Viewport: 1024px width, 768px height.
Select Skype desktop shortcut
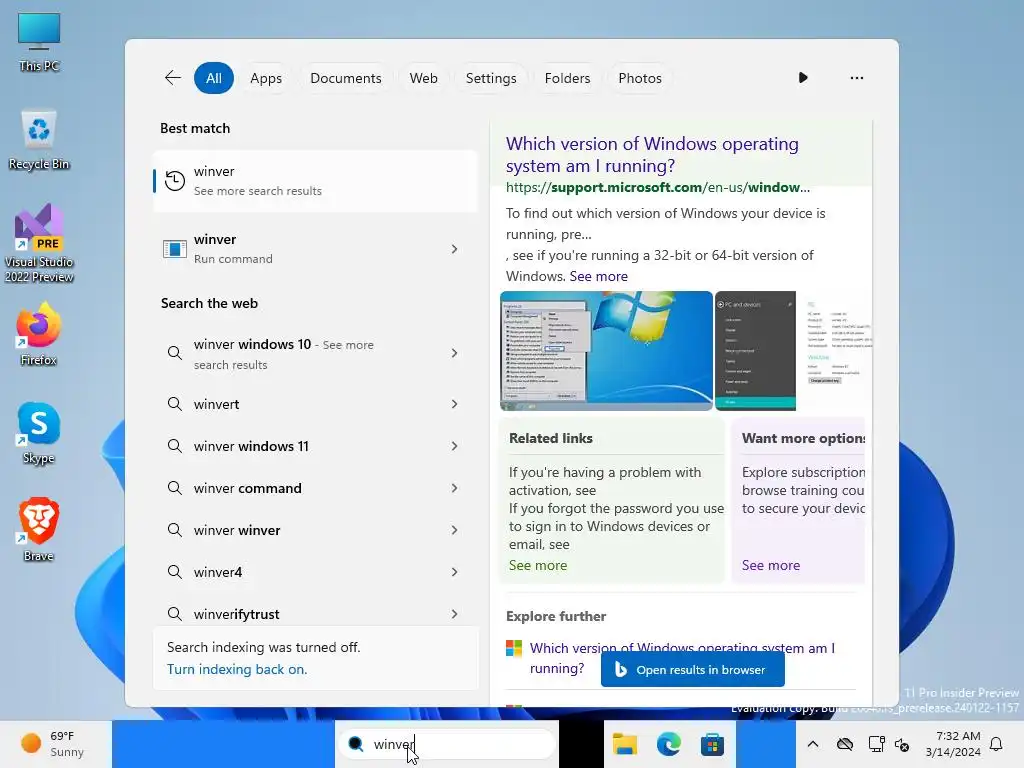39,433
